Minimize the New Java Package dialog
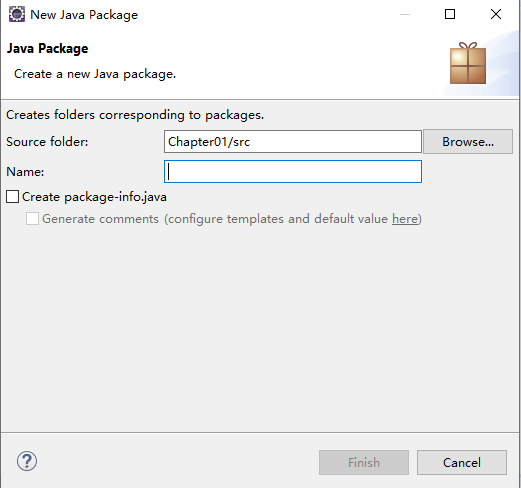 [x=405, y=14]
